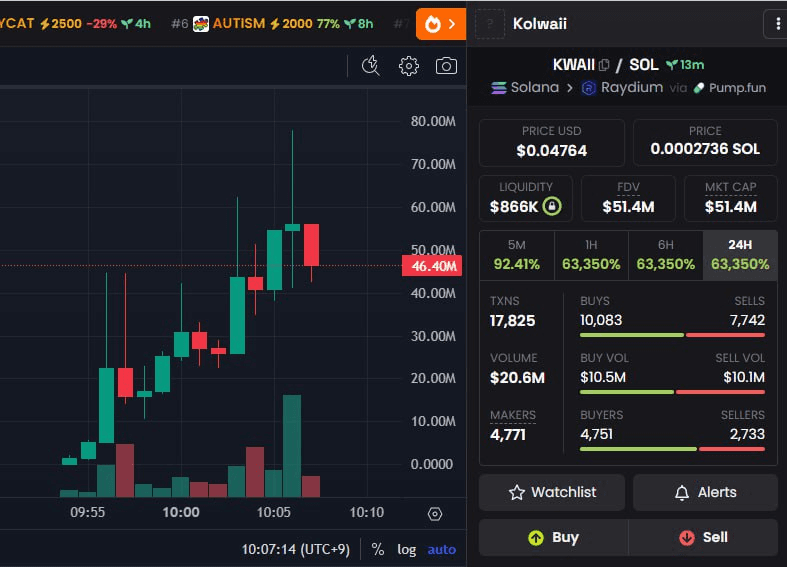
Task: Click the VOLUME $20.6M value
Action: pyautogui.click(x=517, y=378)
